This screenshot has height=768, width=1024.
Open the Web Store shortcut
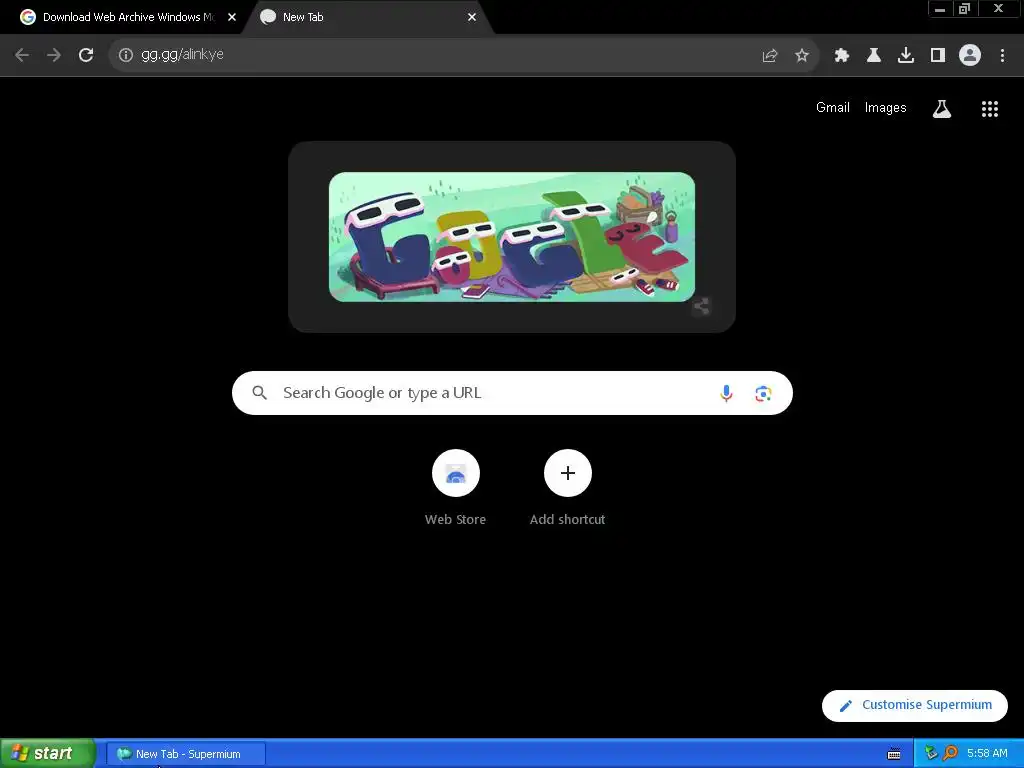[456, 488]
